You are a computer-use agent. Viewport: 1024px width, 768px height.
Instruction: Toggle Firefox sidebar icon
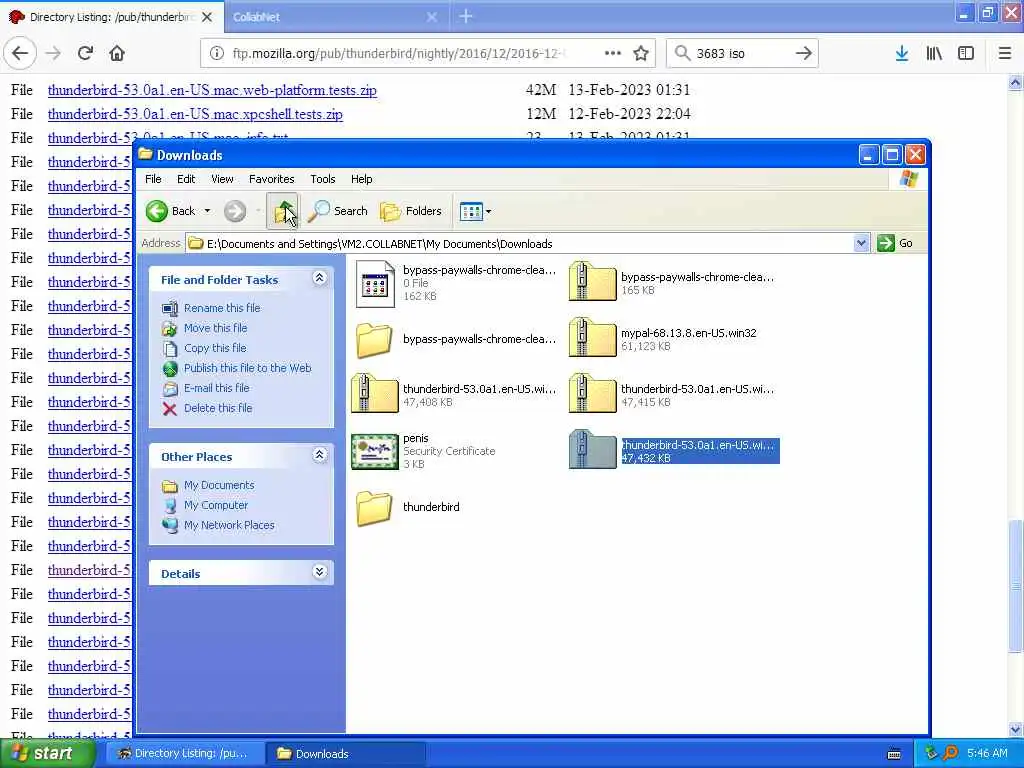point(966,53)
